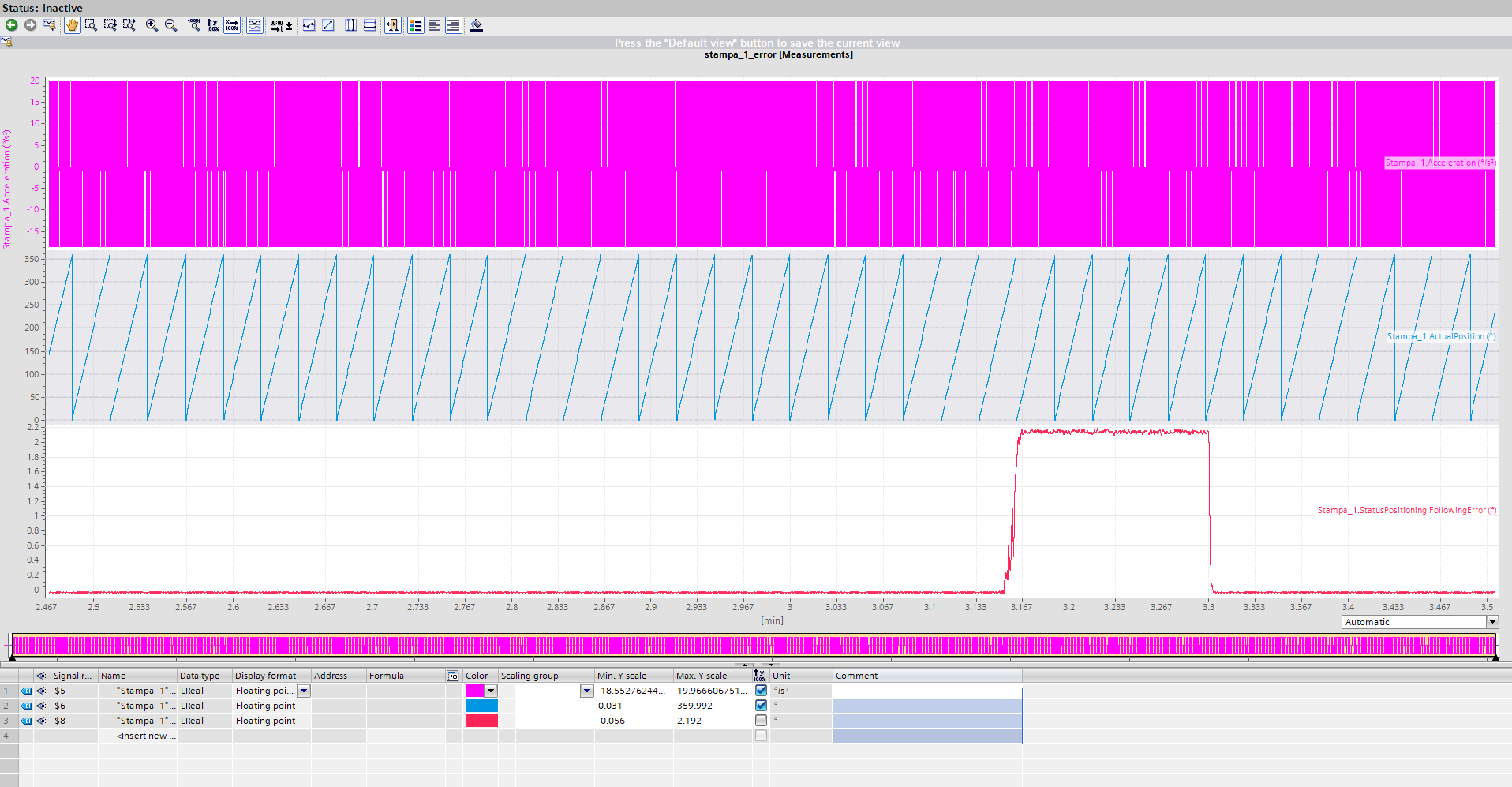1512x787 pixels.
Task: Click the zoom out magnifier icon
Action: [170, 25]
